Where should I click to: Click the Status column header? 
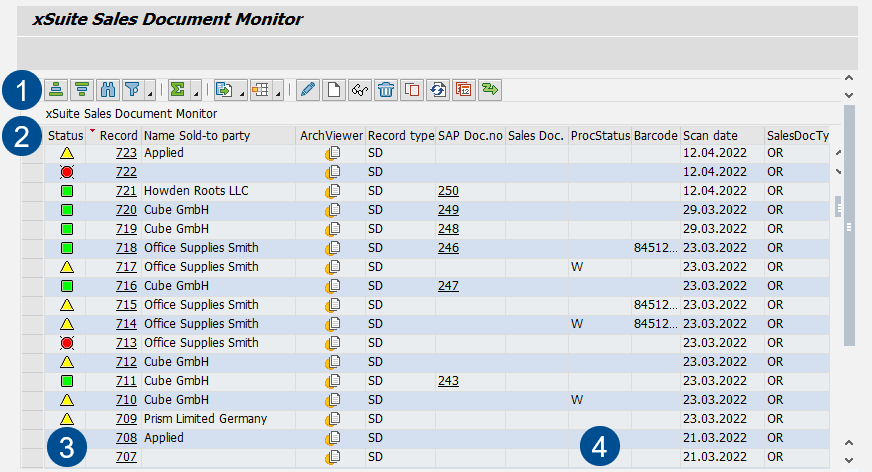coord(65,136)
